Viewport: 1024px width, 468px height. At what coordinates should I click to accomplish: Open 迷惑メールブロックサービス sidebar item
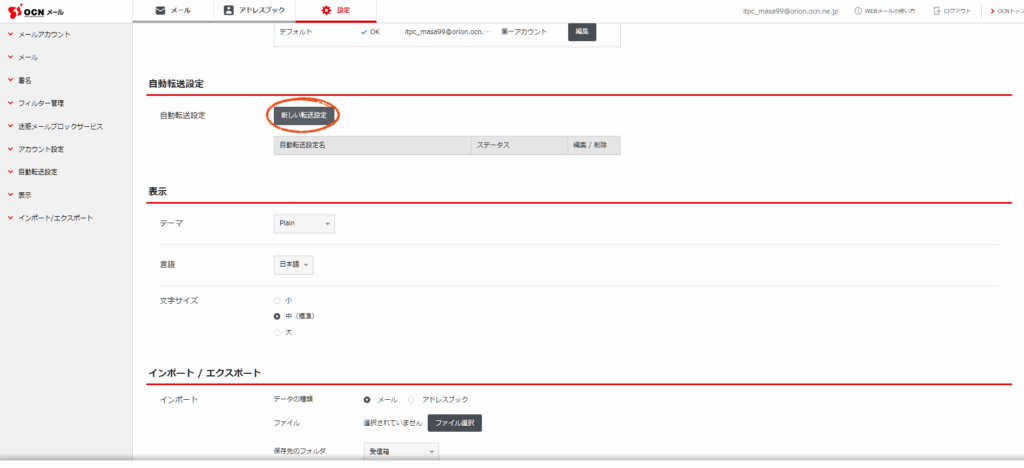(x=60, y=126)
